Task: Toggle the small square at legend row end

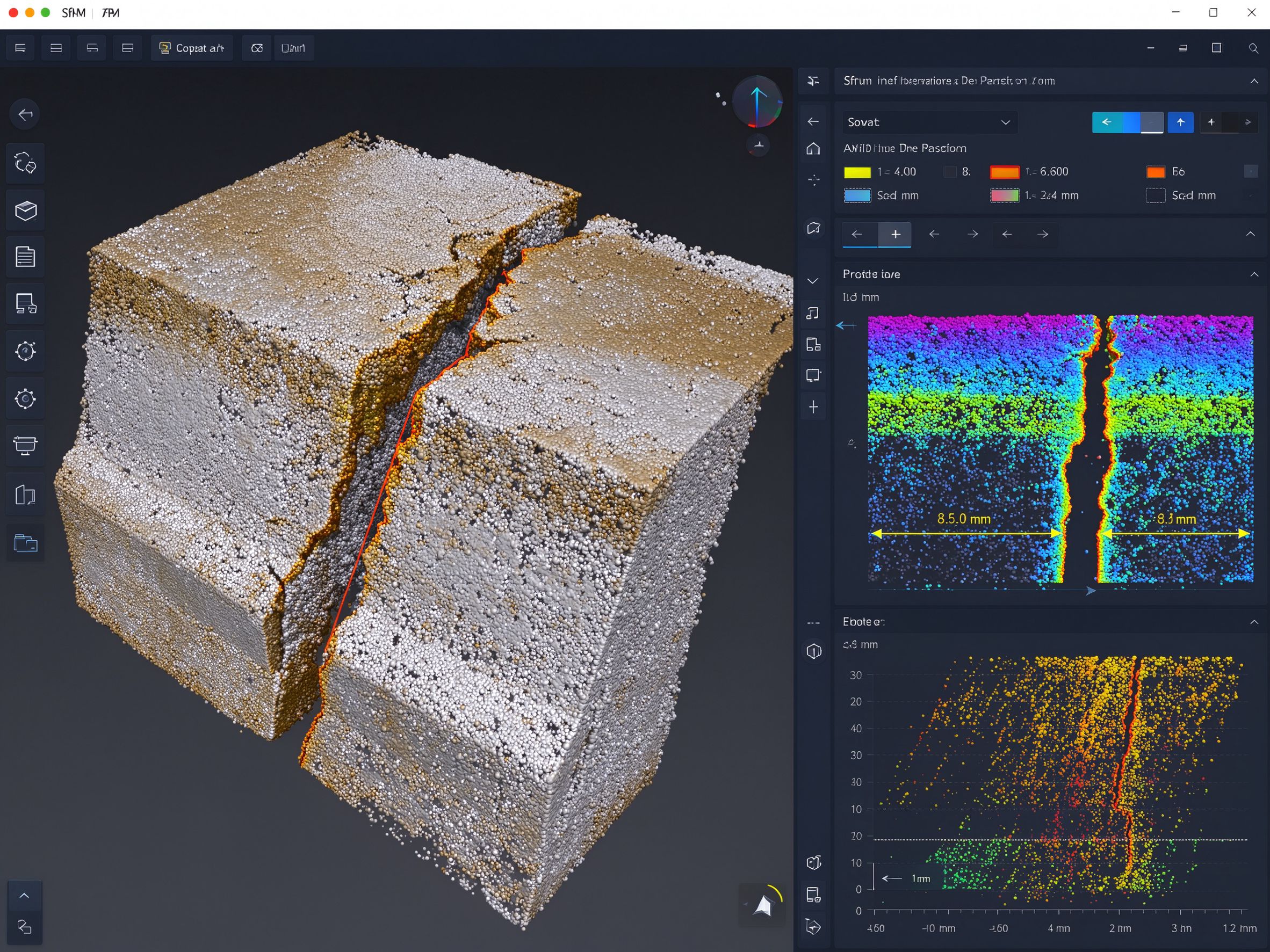Action: click(x=1251, y=172)
